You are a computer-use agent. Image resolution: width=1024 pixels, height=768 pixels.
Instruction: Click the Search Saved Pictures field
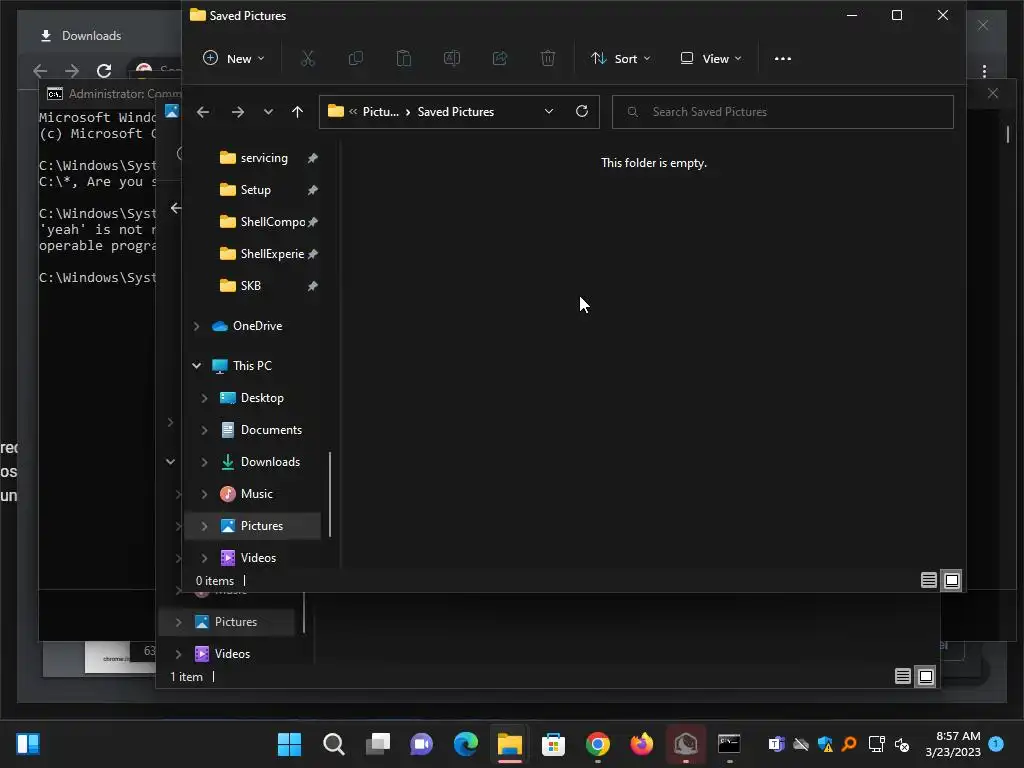pyautogui.click(x=782, y=112)
